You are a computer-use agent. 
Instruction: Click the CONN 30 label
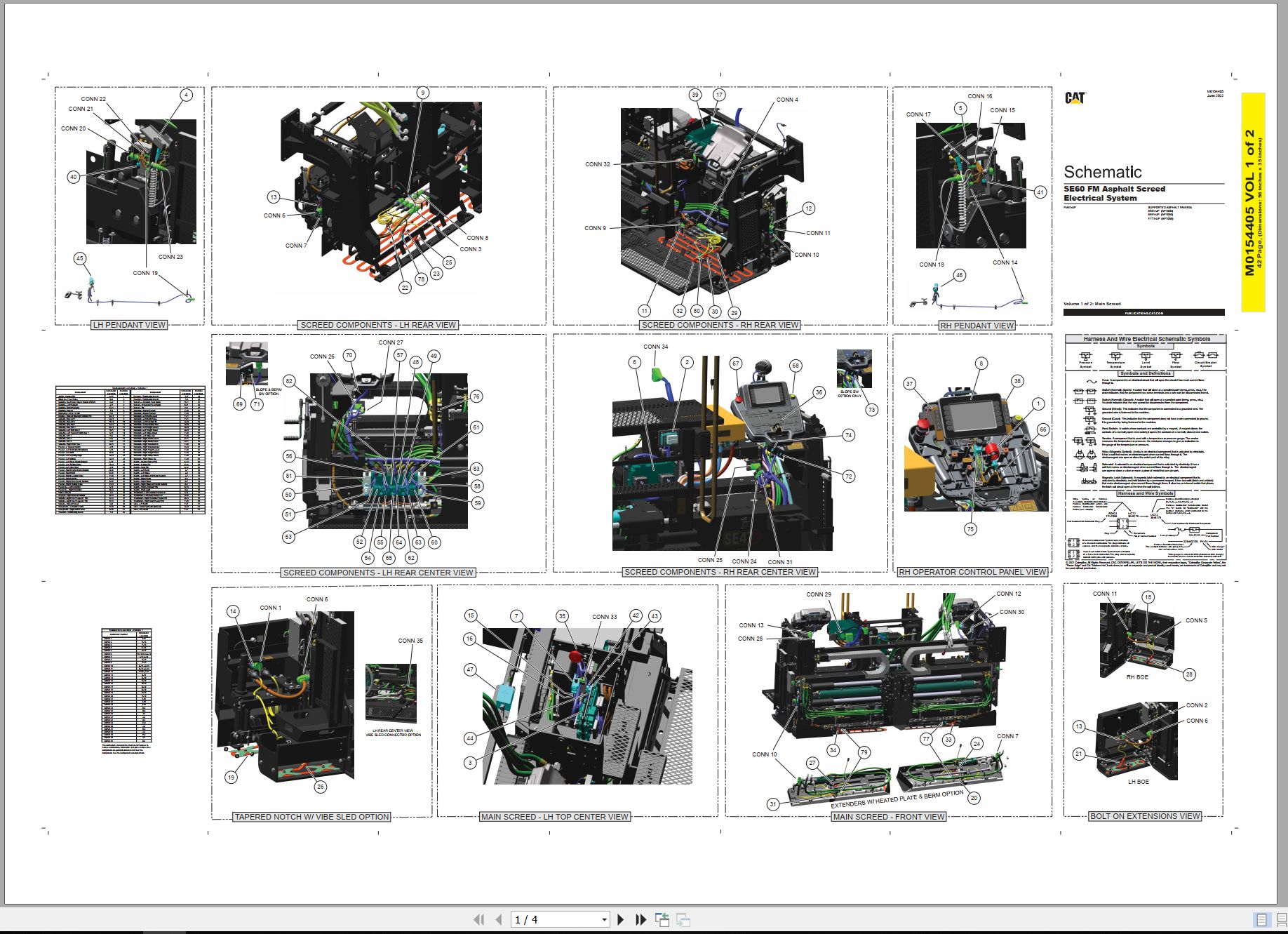[1012, 612]
